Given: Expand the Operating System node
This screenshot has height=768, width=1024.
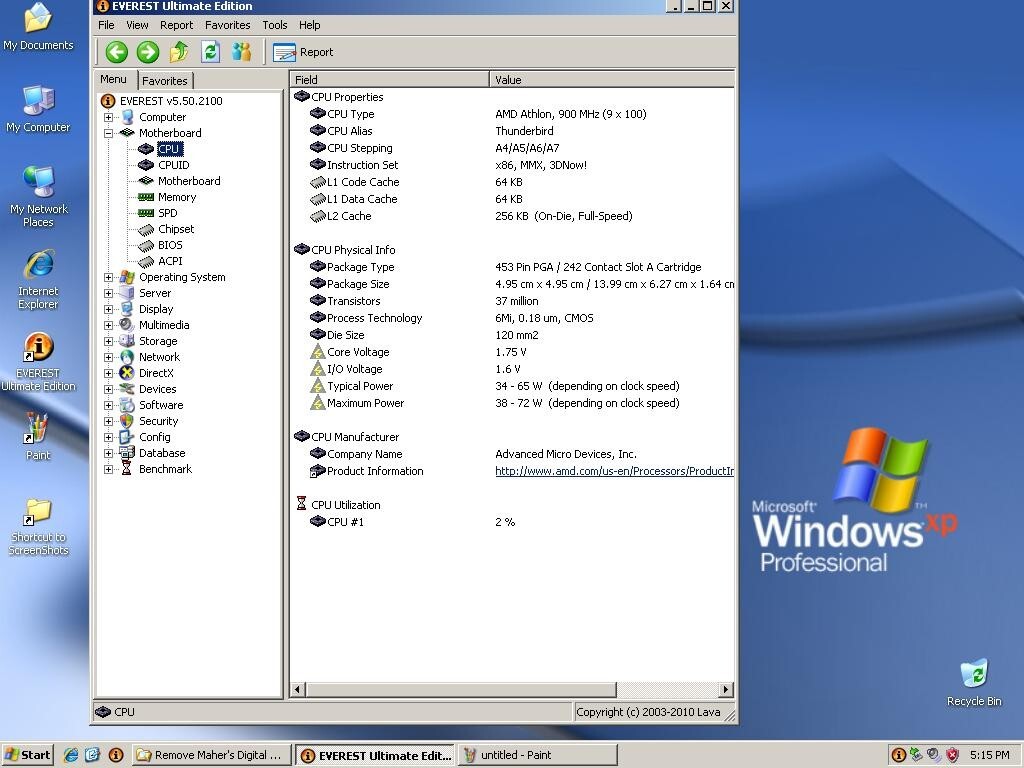Looking at the screenshot, I should 108,278.
